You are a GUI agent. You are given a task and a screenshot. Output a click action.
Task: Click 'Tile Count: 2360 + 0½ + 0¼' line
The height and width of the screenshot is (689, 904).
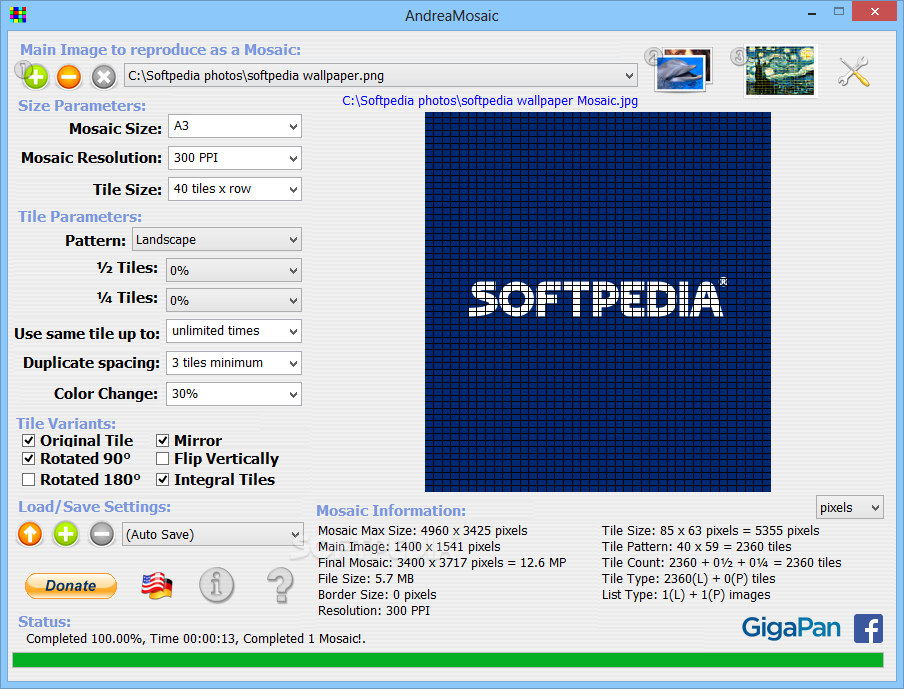[x=721, y=563]
